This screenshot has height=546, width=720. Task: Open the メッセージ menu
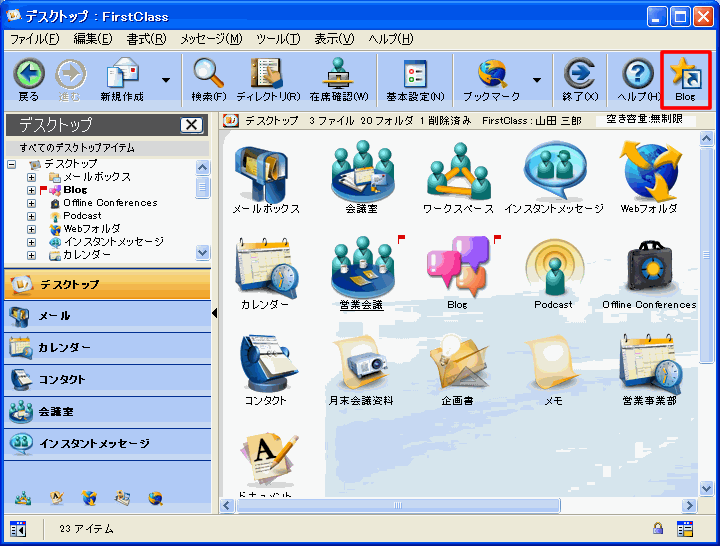(x=210, y=39)
